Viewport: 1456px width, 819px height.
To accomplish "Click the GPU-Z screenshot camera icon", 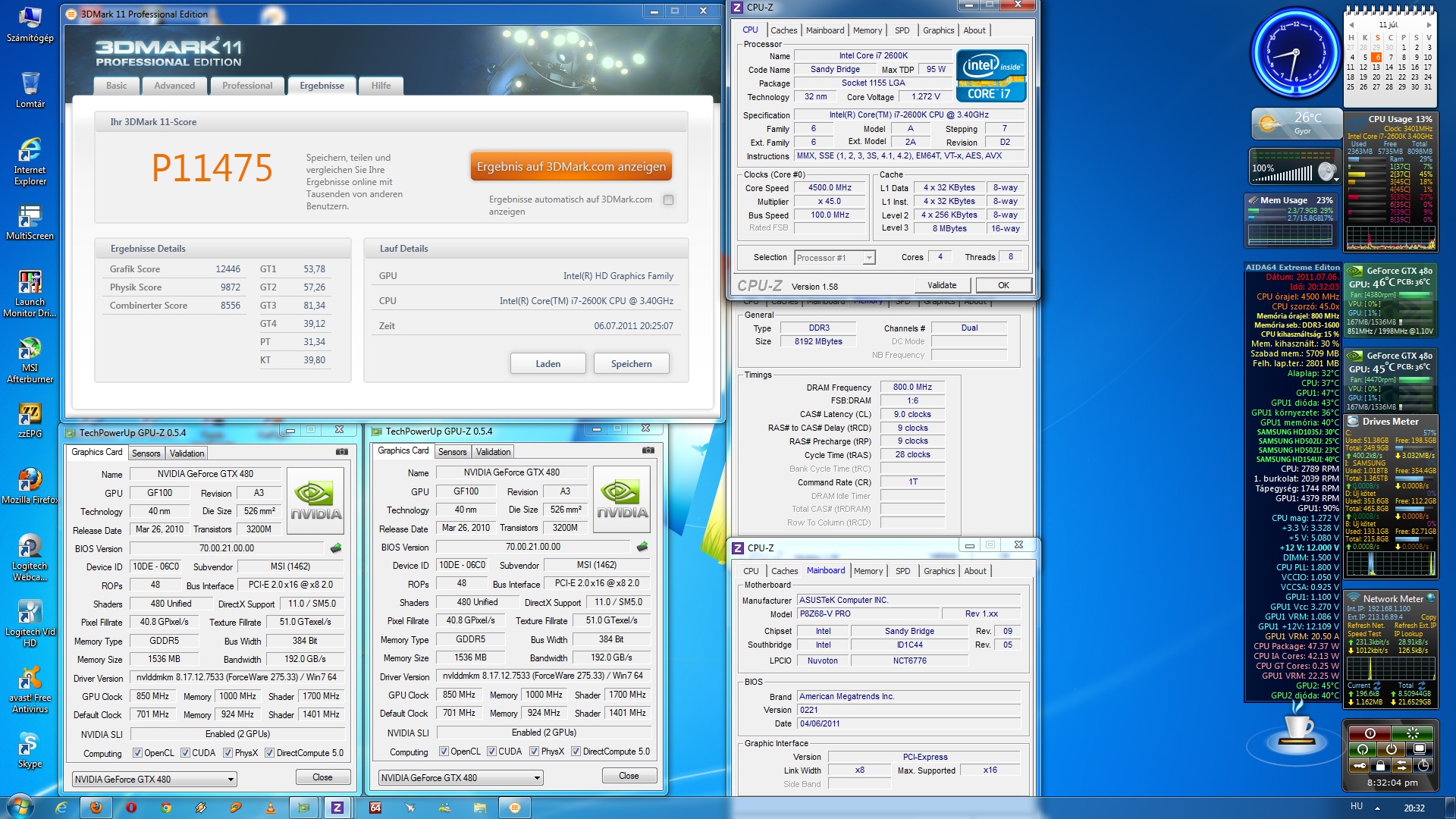I will (x=342, y=452).
